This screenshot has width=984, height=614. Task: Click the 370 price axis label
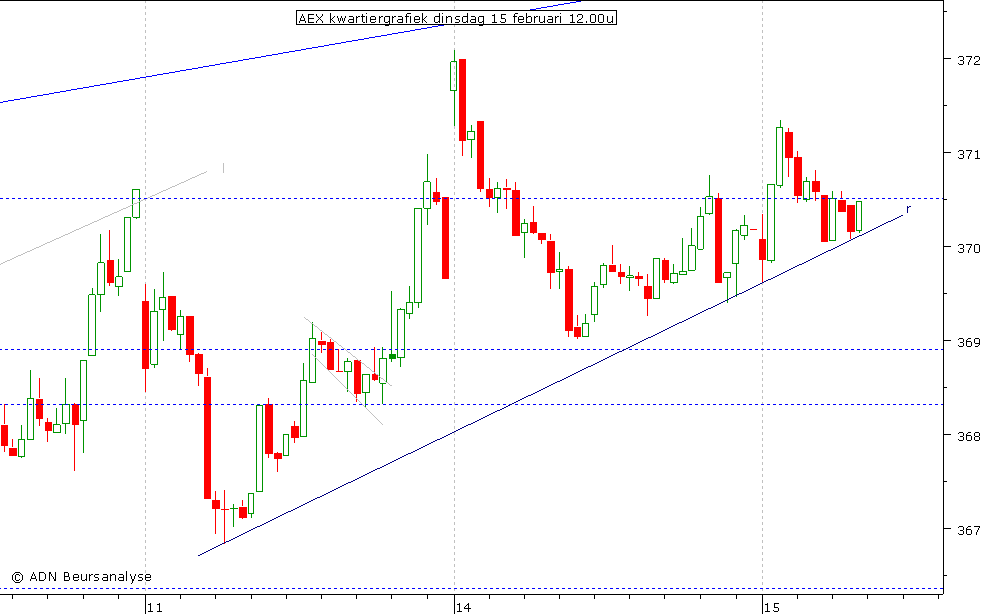coord(968,248)
